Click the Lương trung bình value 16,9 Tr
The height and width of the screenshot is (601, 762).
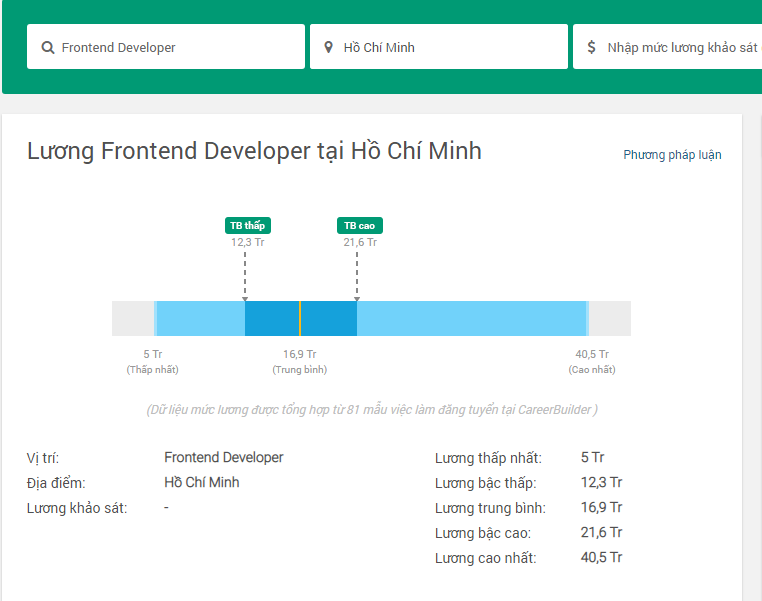(601, 507)
